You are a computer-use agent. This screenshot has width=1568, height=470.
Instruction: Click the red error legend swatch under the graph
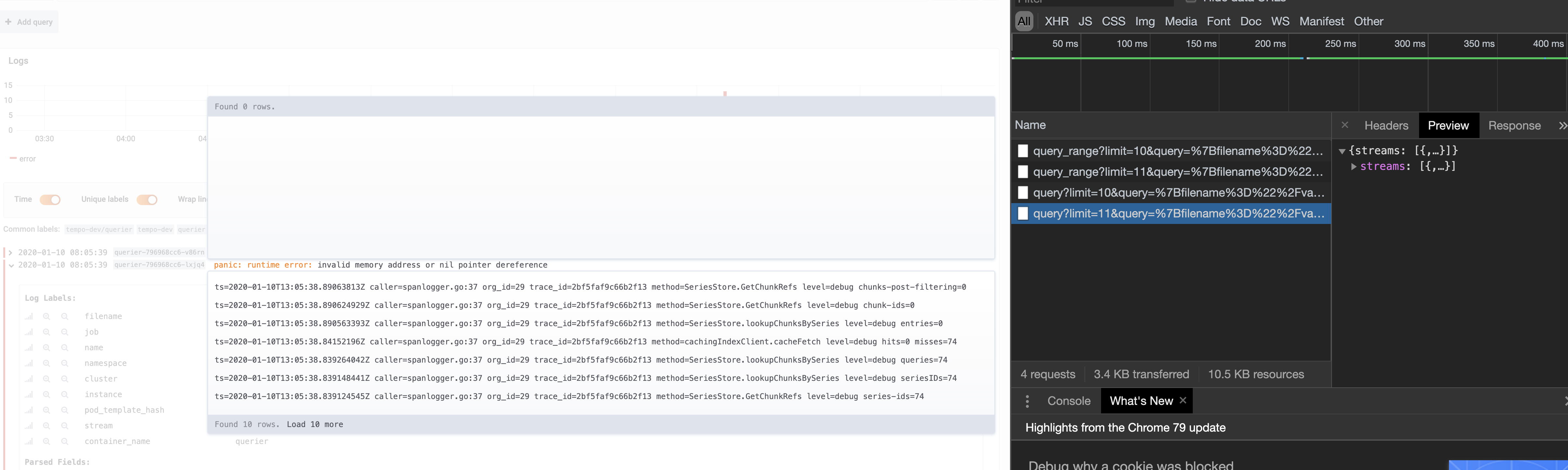(13, 159)
